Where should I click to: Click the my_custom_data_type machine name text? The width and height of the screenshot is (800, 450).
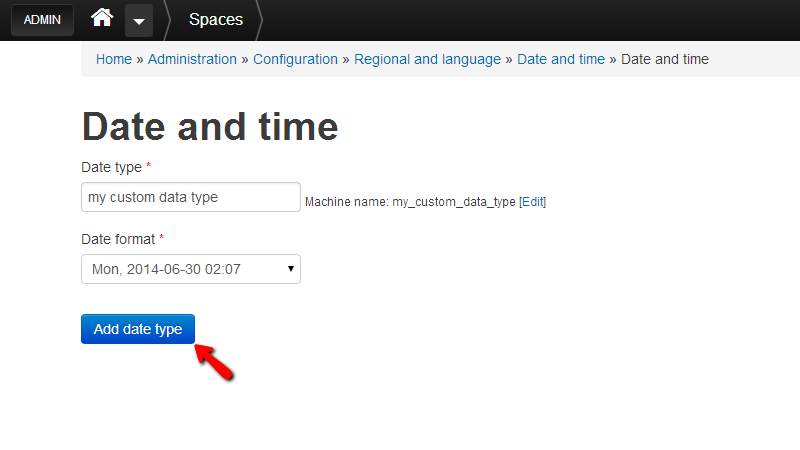(x=453, y=202)
